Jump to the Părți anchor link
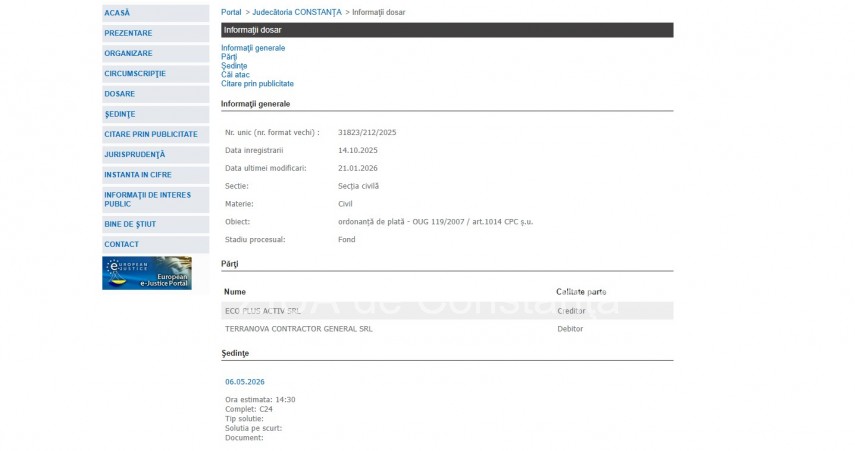The height and width of the screenshot is (451, 855). [229, 57]
